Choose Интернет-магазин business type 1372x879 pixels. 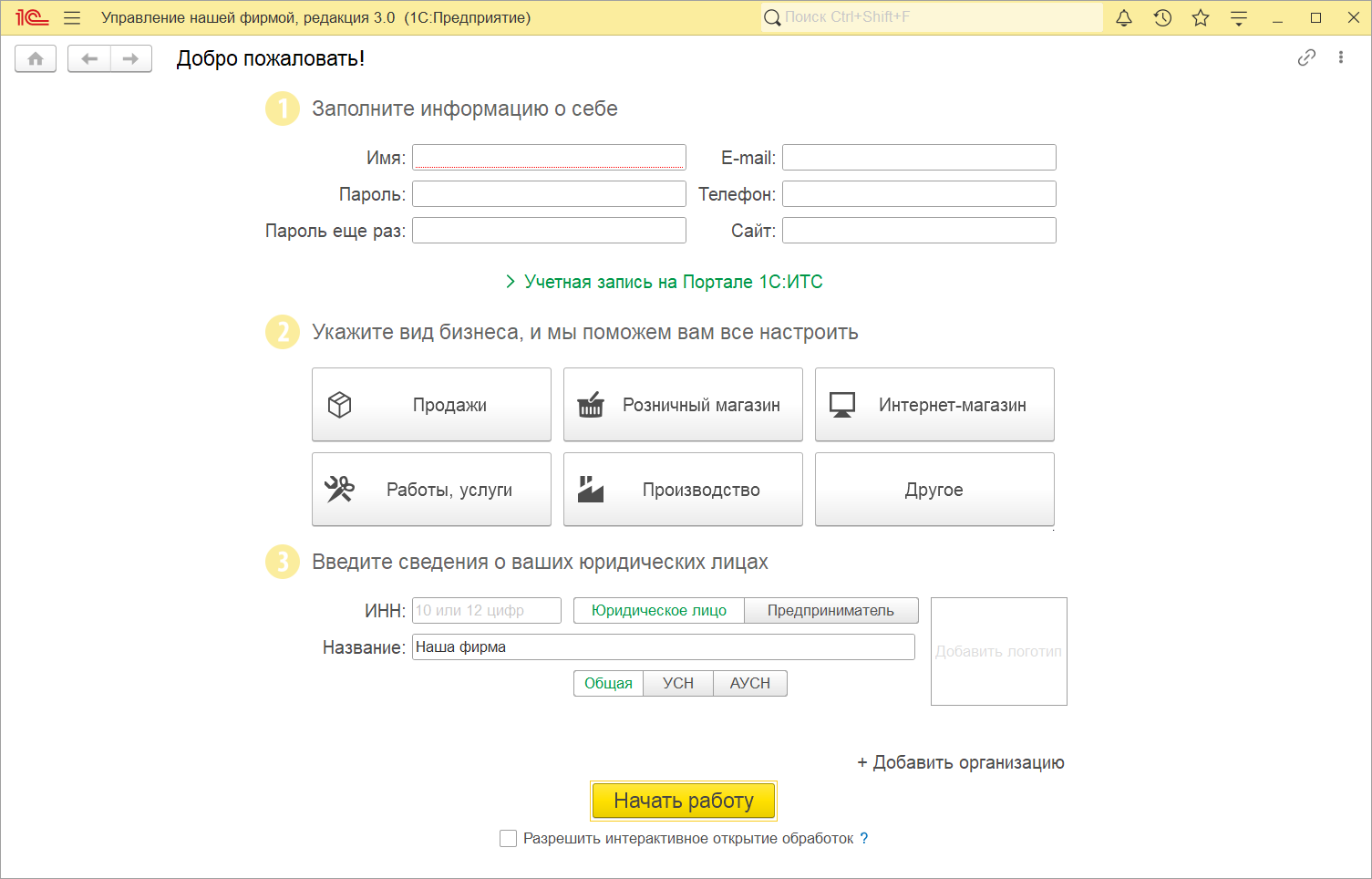934,405
